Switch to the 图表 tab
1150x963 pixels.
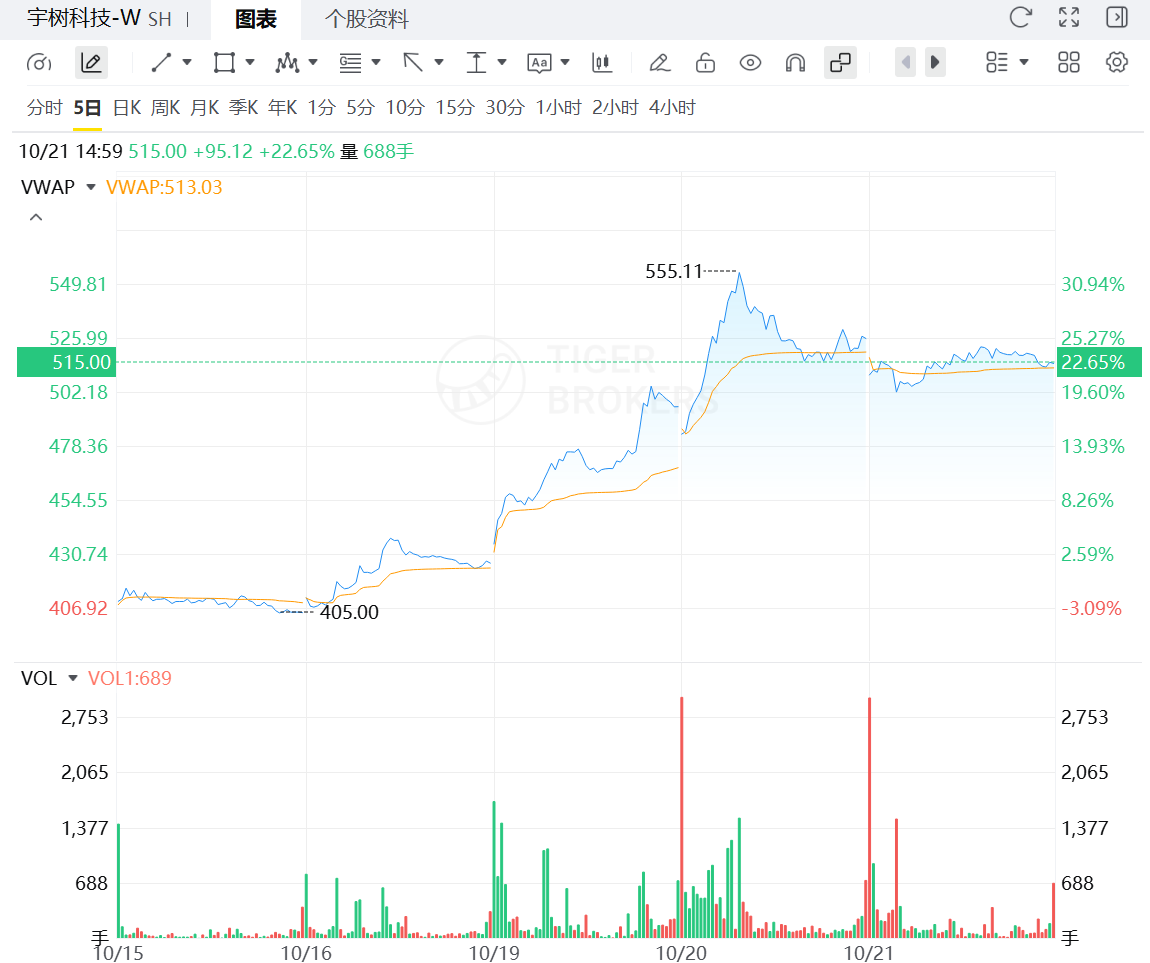click(x=256, y=19)
